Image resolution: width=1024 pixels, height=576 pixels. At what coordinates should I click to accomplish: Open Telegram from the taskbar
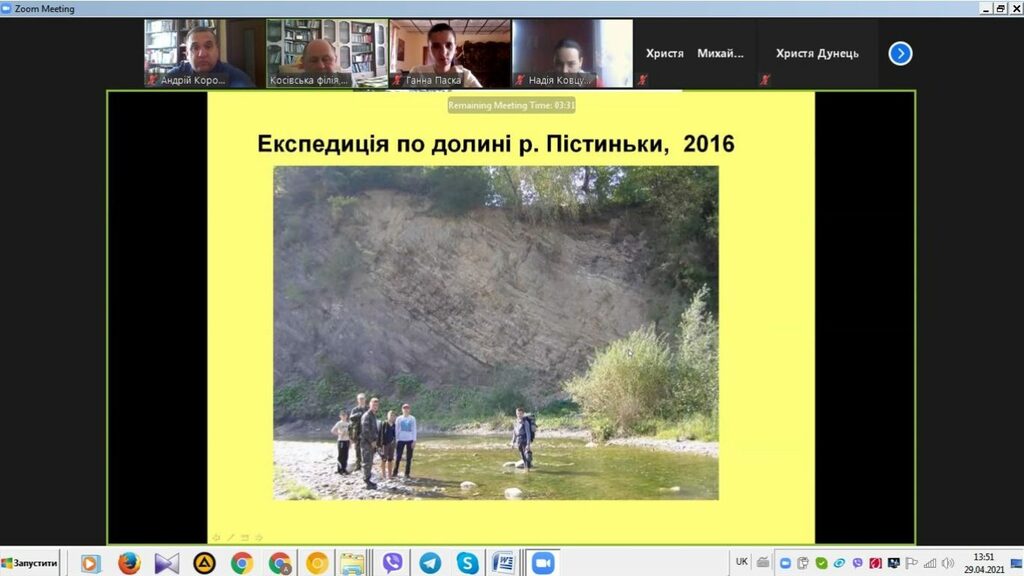coord(430,563)
